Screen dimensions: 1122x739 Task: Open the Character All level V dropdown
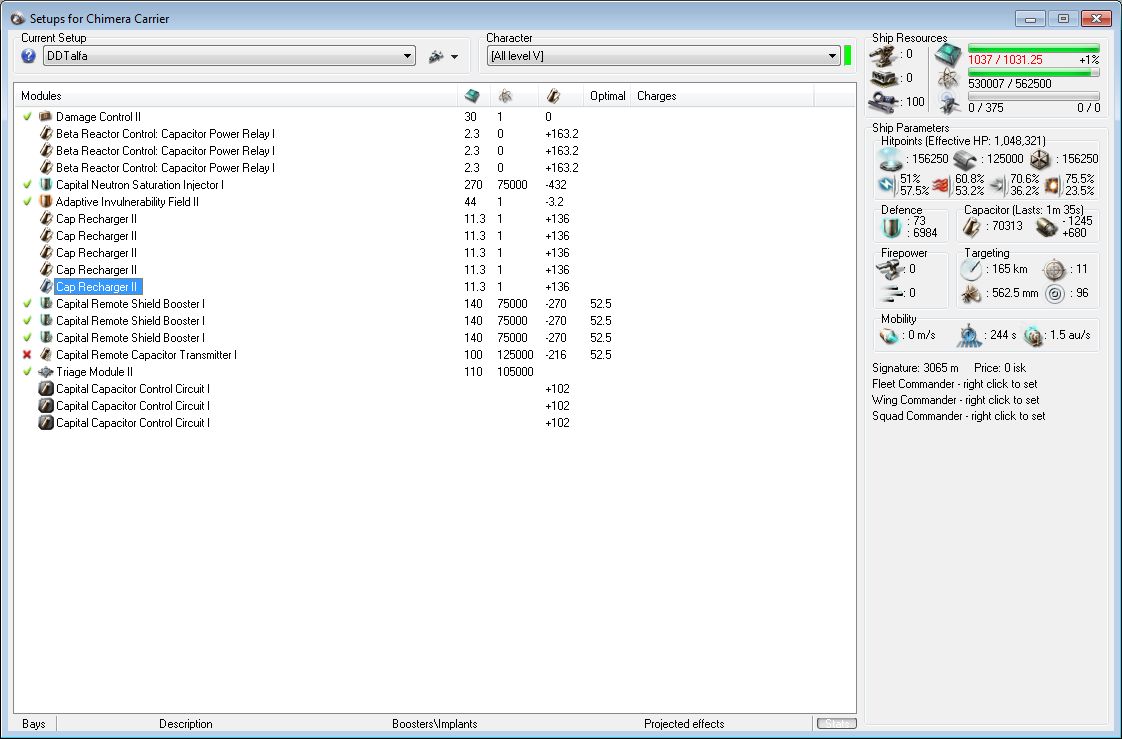coord(663,56)
